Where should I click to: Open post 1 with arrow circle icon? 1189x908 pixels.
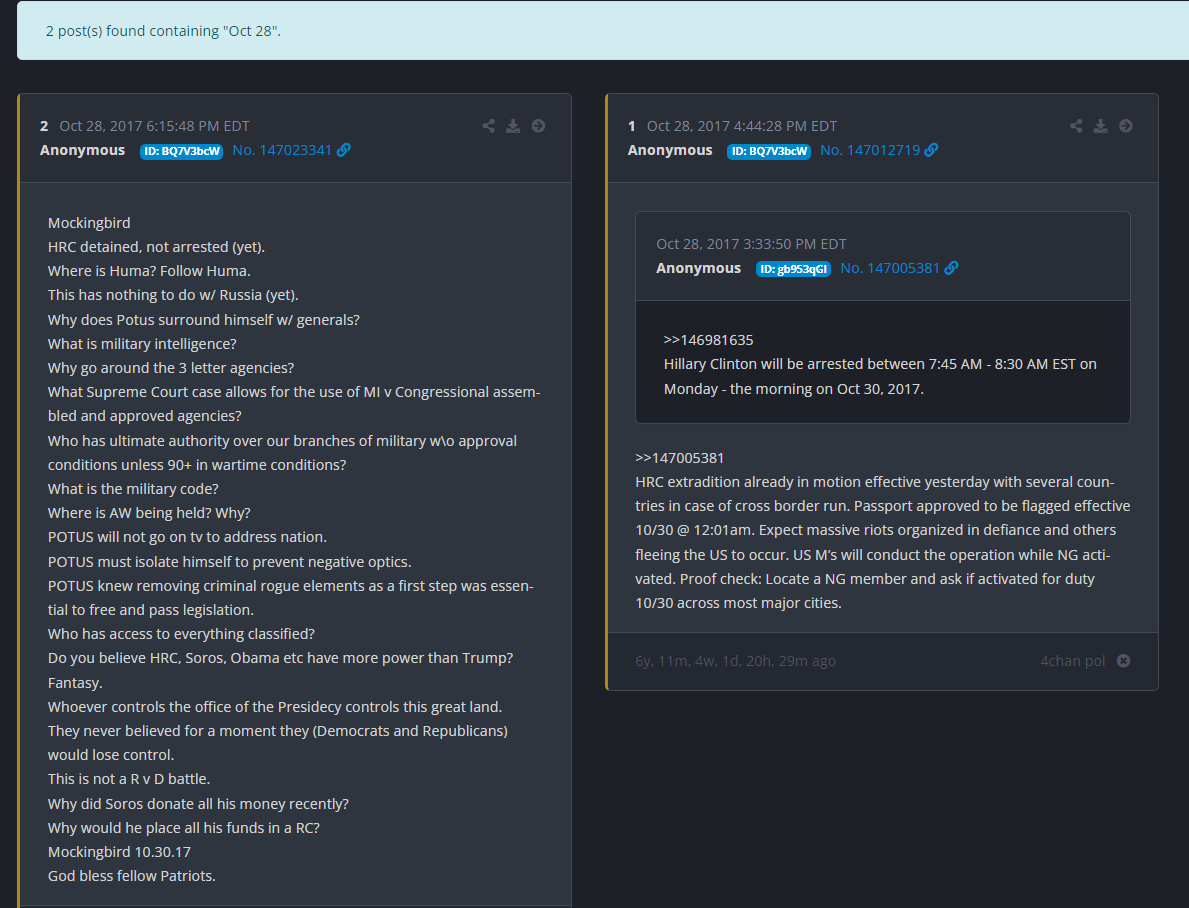click(1126, 126)
